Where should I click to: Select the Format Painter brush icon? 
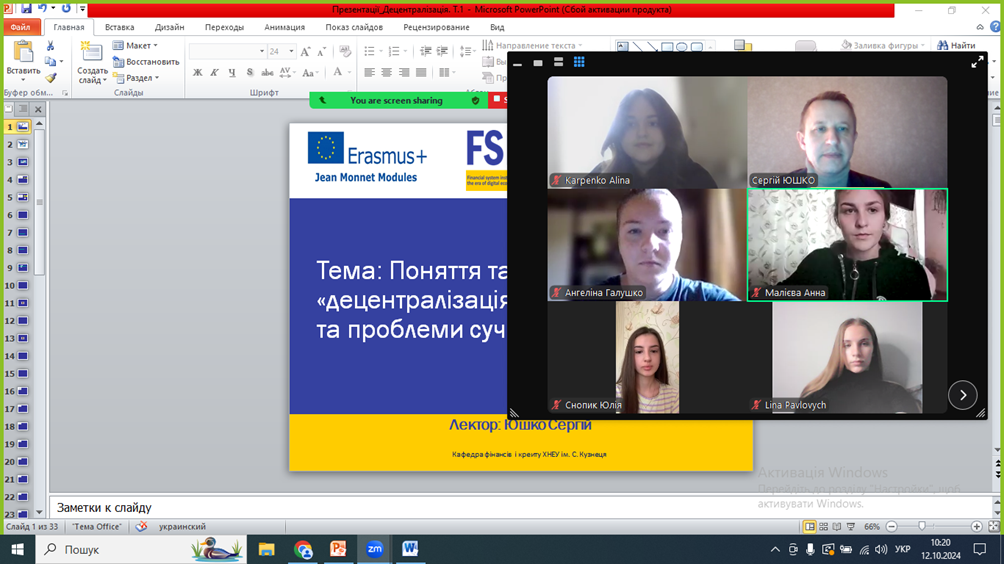[x=50, y=78]
